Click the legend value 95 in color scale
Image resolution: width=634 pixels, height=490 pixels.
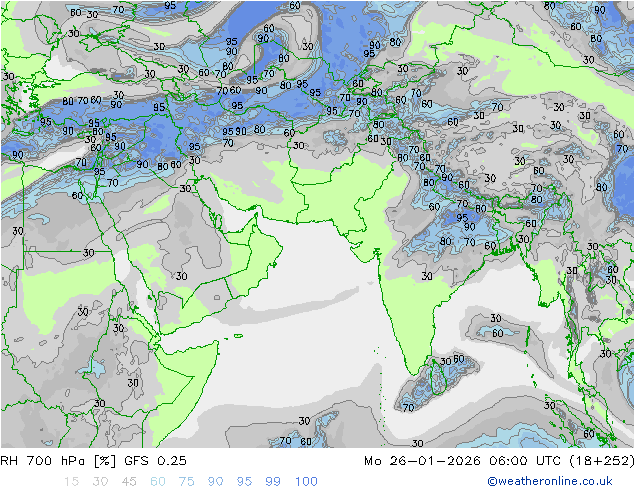pos(244,481)
